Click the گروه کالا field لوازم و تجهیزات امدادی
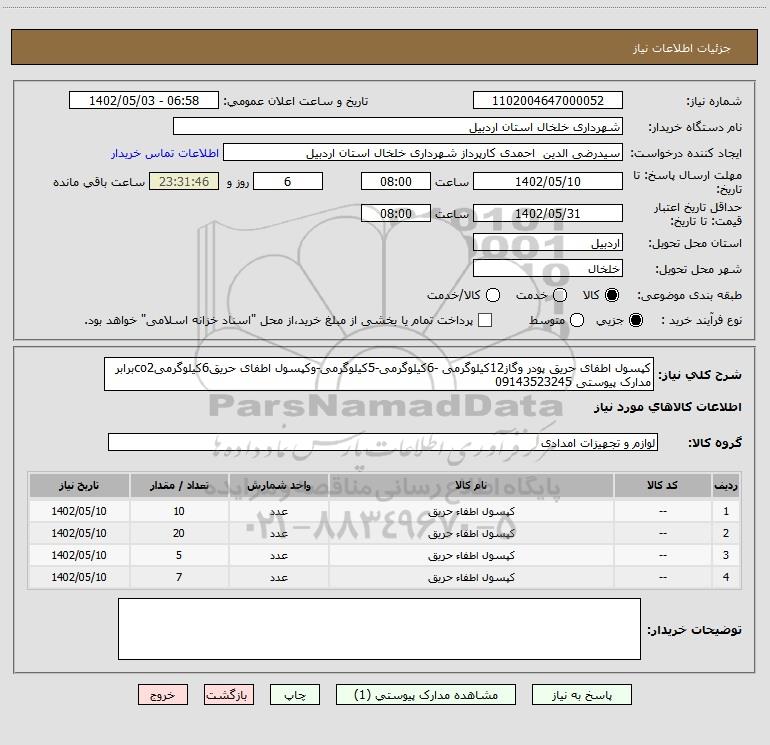The height and width of the screenshot is (745, 770). (383, 442)
